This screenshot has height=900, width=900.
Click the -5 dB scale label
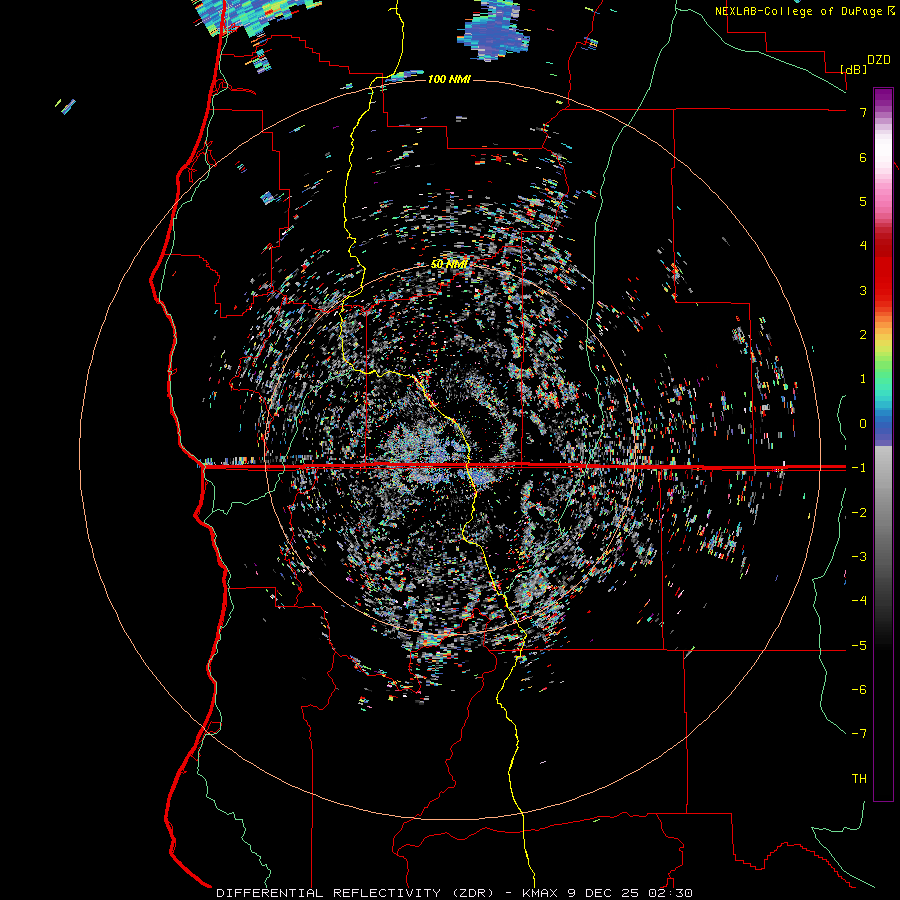(859, 646)
